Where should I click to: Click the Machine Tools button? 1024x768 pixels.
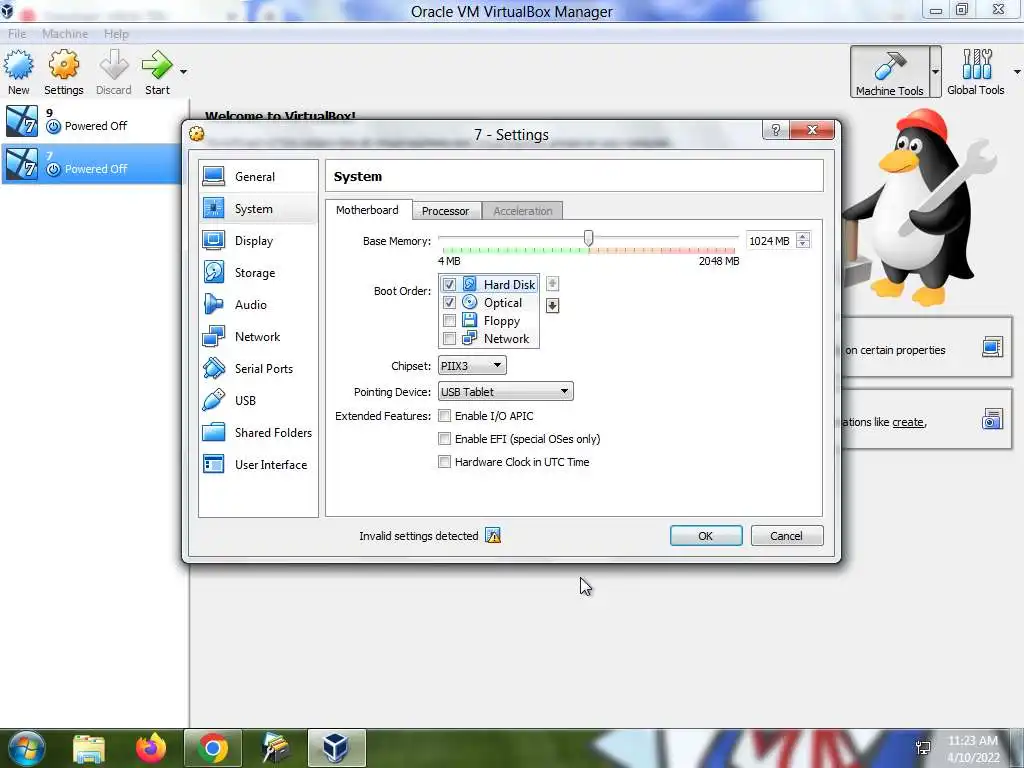(x=889, y=72)
